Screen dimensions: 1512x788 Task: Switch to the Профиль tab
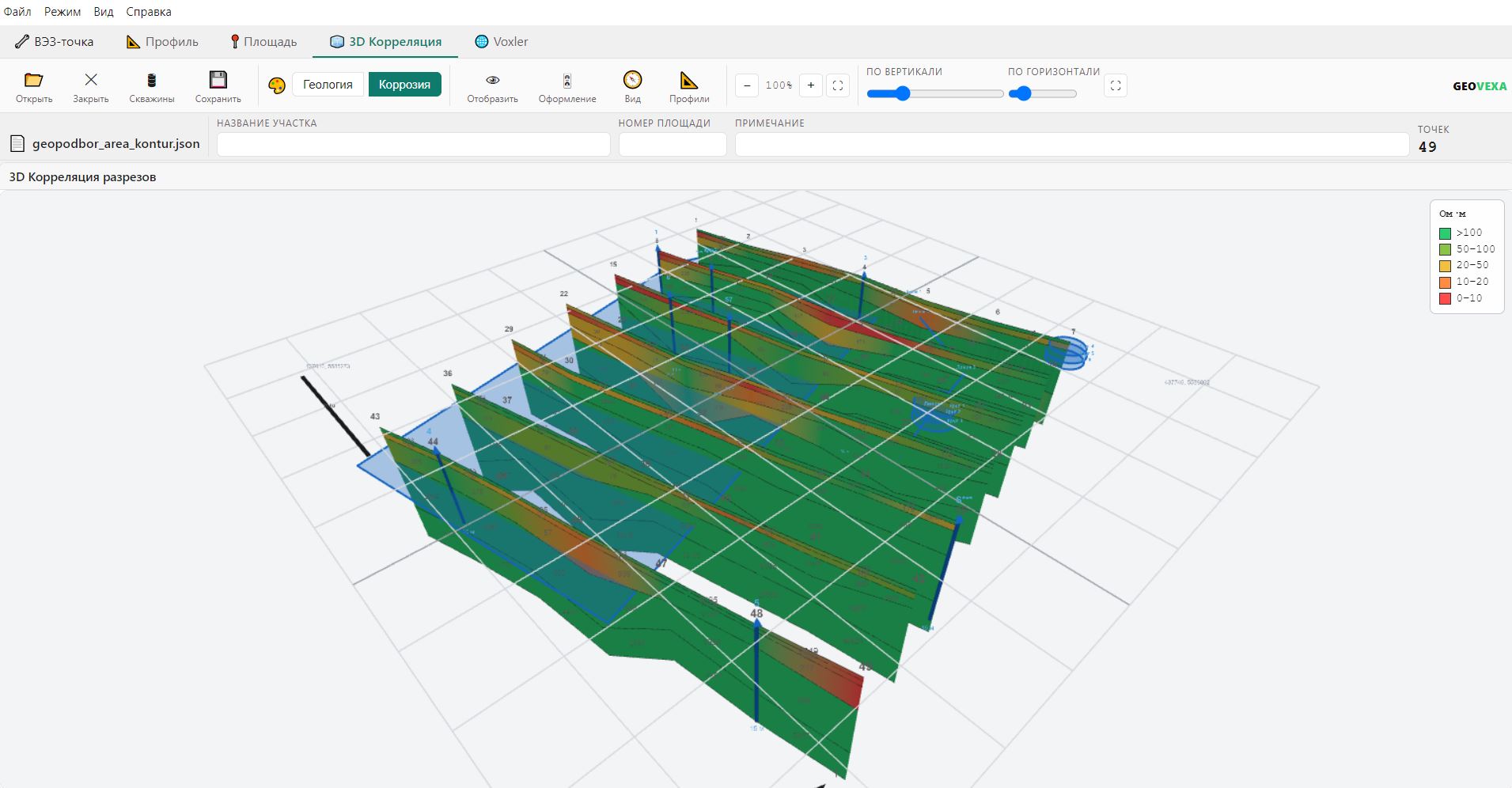[x=162, y=42]
